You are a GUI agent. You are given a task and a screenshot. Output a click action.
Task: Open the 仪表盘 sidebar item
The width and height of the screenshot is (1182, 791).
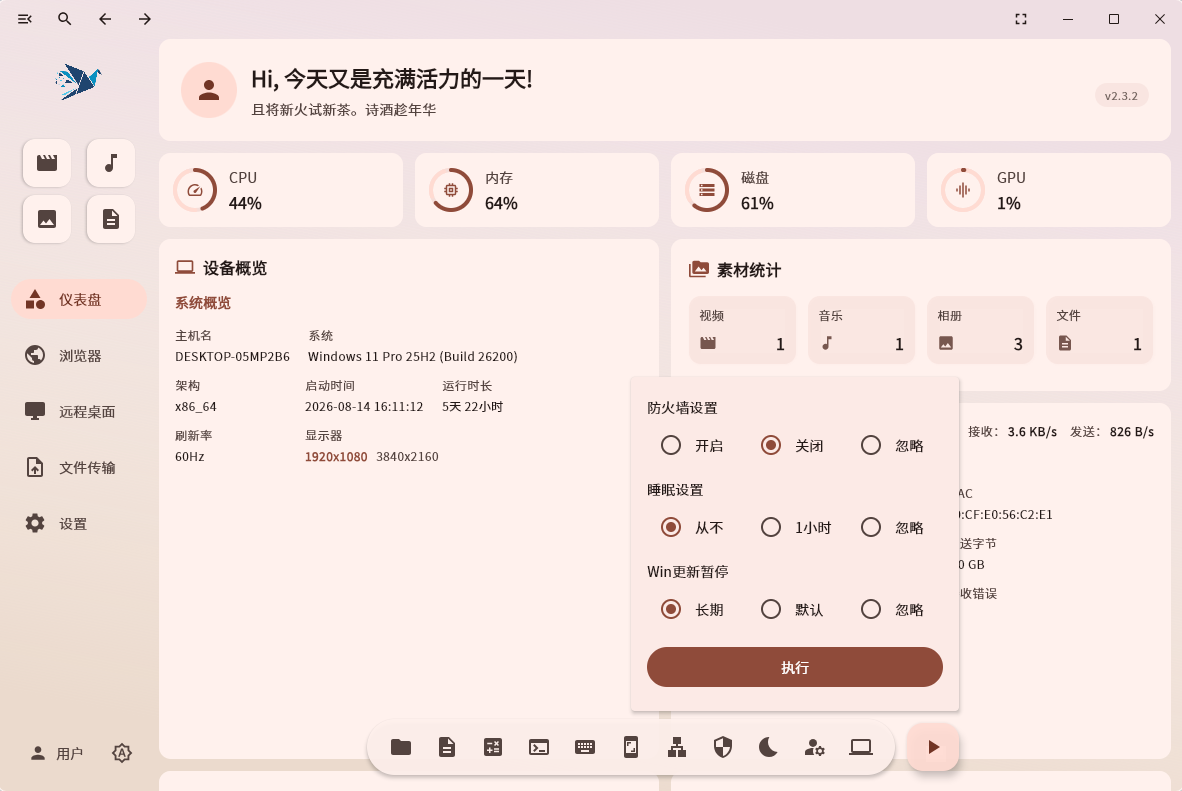(78, 299)
